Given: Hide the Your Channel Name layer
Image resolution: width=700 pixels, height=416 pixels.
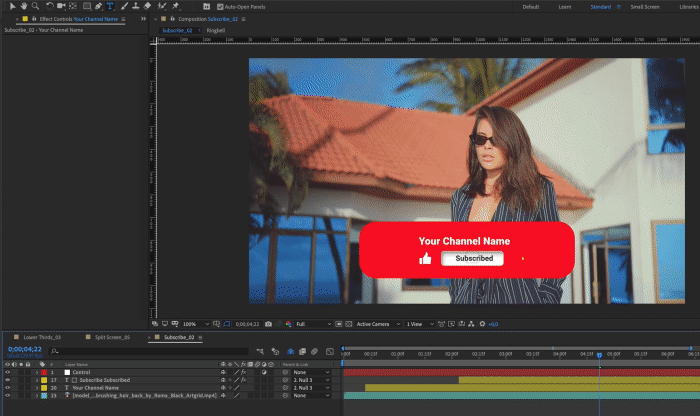Looking at the screenshot, I should point(7,388).
